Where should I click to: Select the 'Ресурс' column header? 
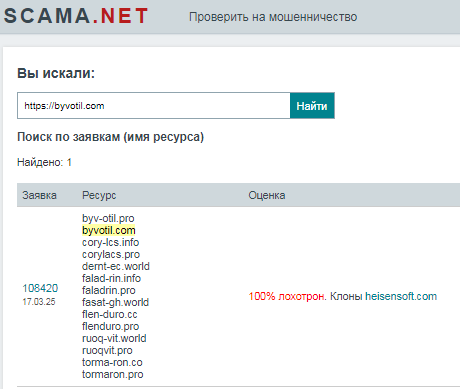pyautogui.click(x=99, y=195)
